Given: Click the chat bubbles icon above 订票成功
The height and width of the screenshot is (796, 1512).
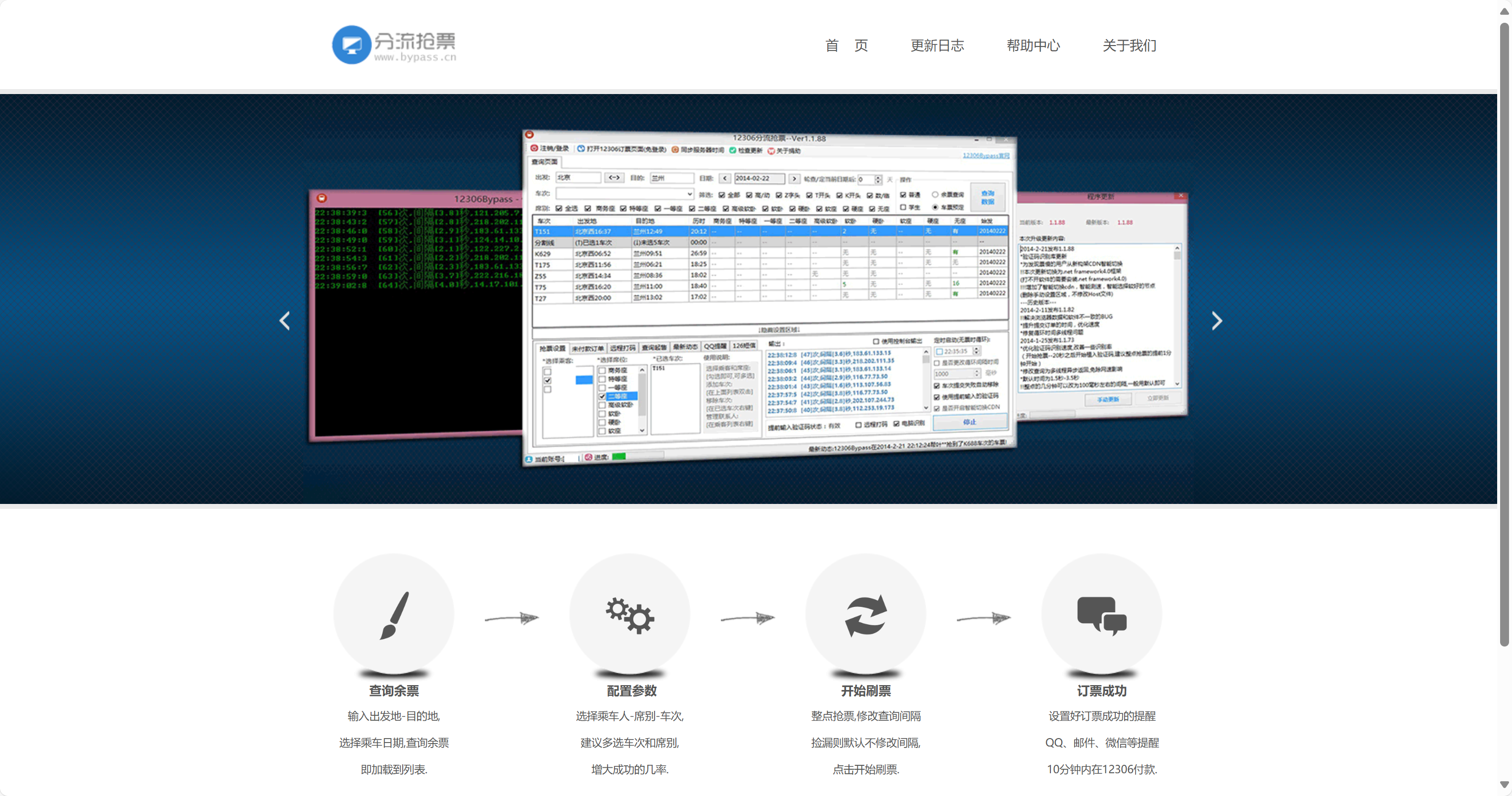Looking at the screenshot, I should (x=1101, y=615).
